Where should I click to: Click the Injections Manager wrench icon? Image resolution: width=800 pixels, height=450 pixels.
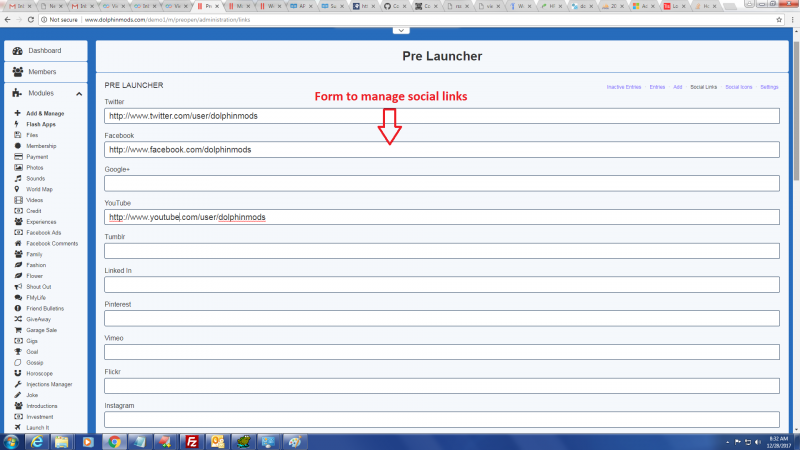18,384
